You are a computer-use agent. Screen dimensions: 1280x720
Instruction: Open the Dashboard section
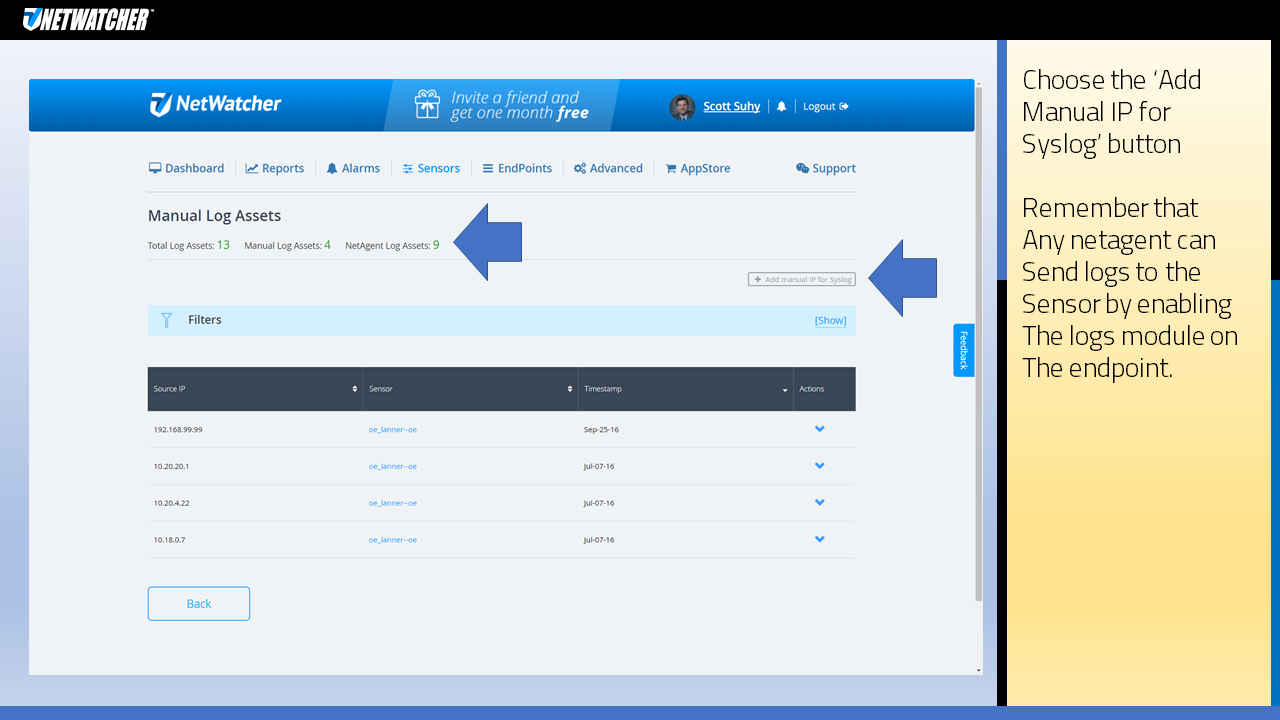(x=186, y=168)
